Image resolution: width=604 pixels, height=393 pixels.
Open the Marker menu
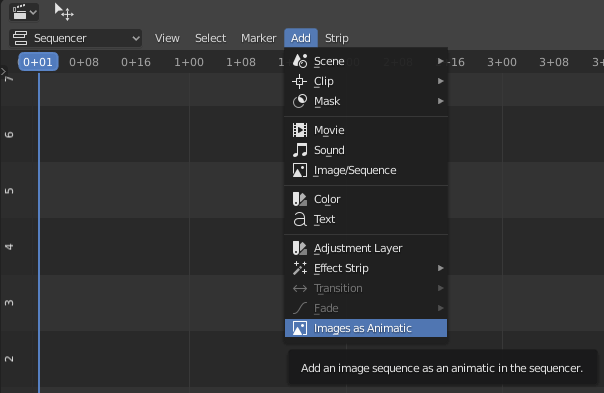[258, 38]
